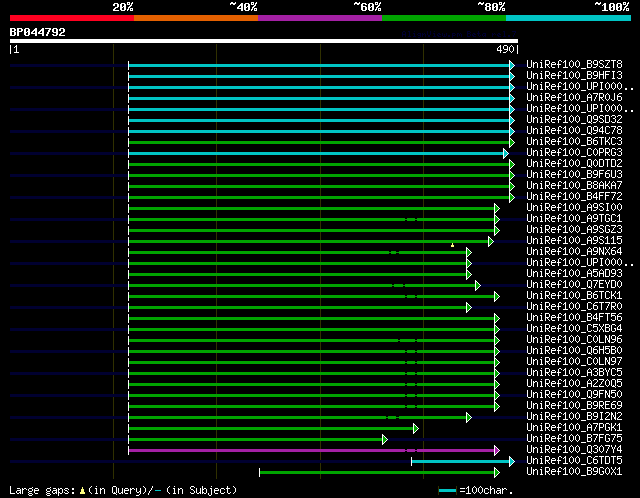The height and width of the screenshot is (498, 640).
Task: Select the UniRef100_B9RE69 label
Action: click(x=574, y=406)
